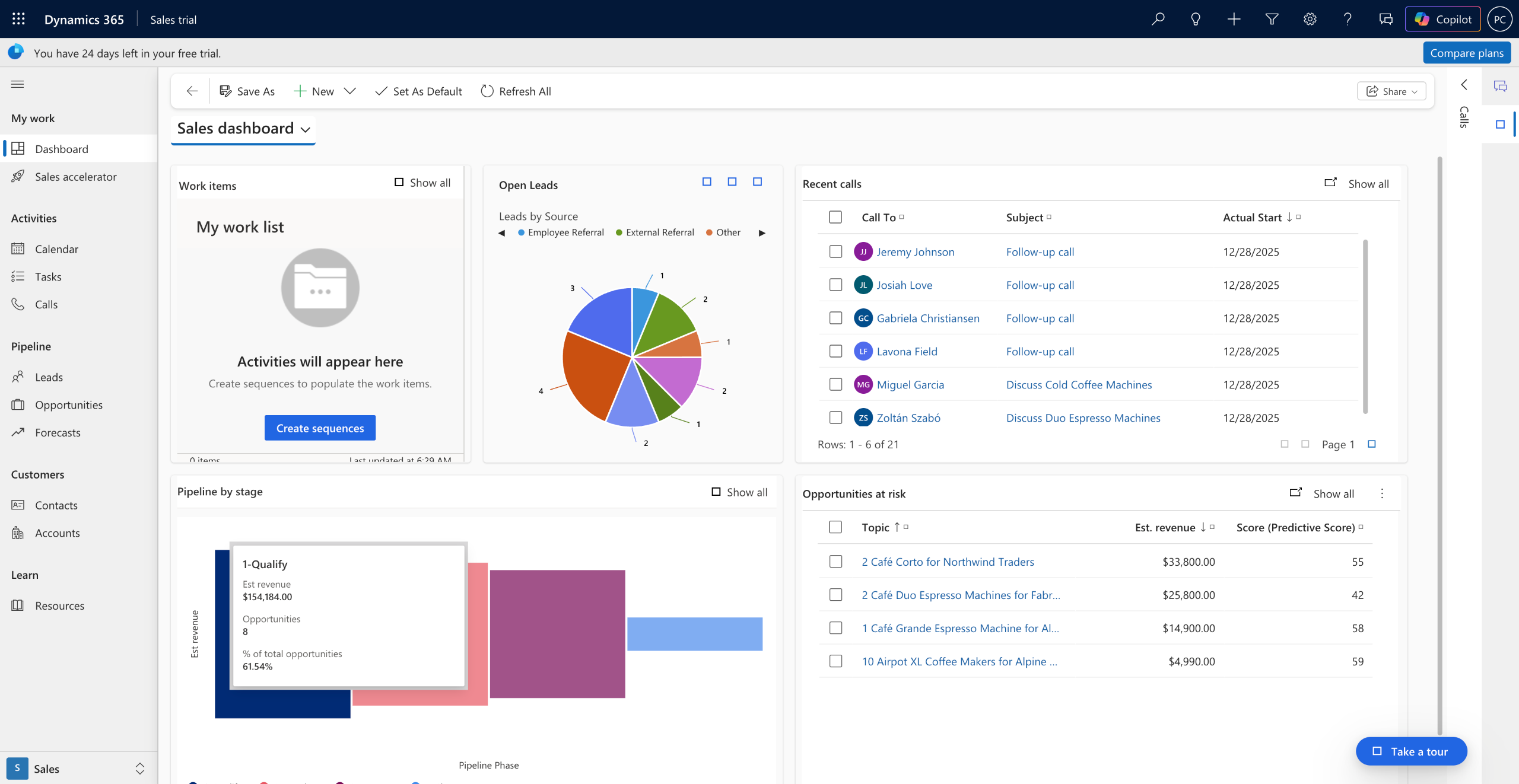
Task: Open Miguel Garcia contact link
Action: point(910,384)
